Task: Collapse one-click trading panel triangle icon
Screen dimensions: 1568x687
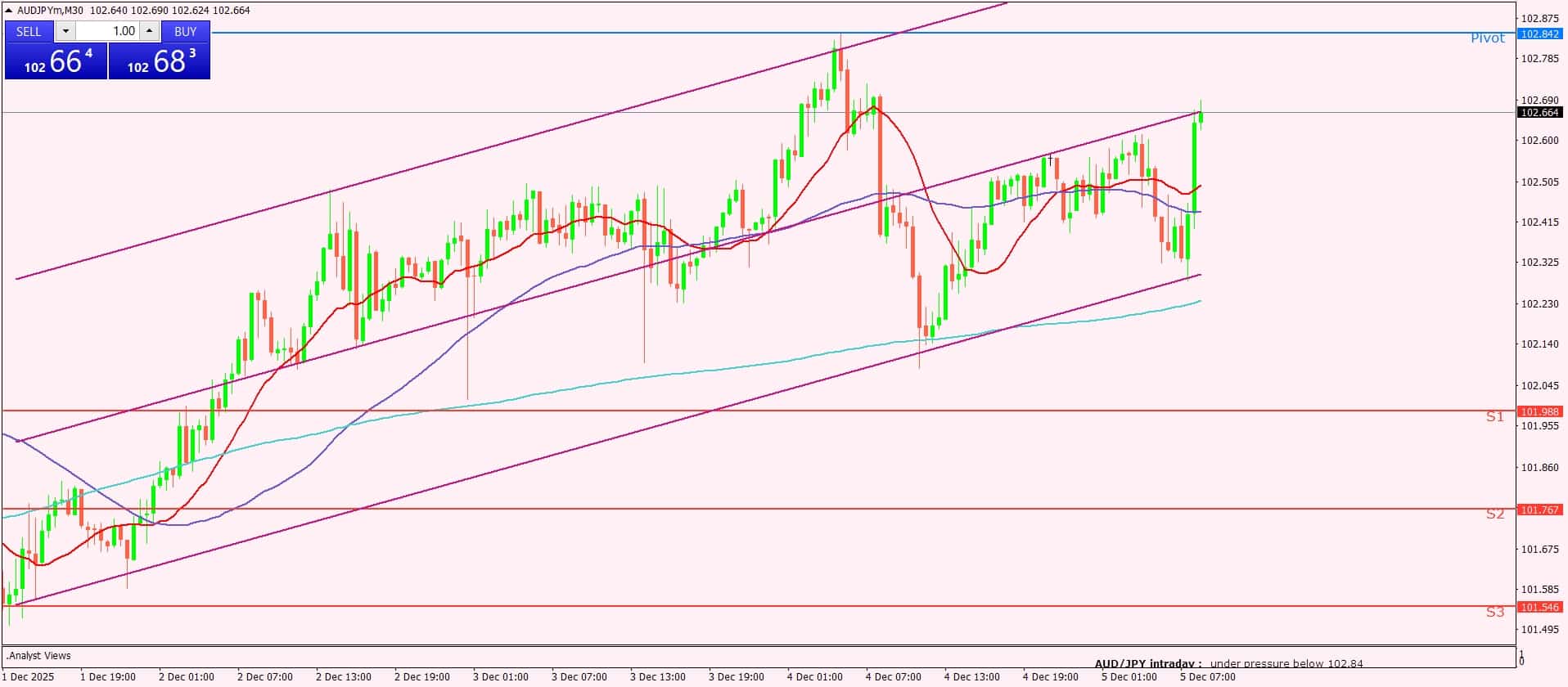Action: coord(9,11)
